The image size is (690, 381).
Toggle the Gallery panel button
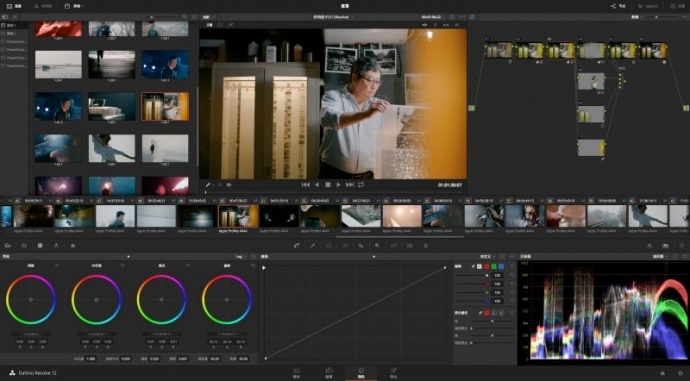14,6
